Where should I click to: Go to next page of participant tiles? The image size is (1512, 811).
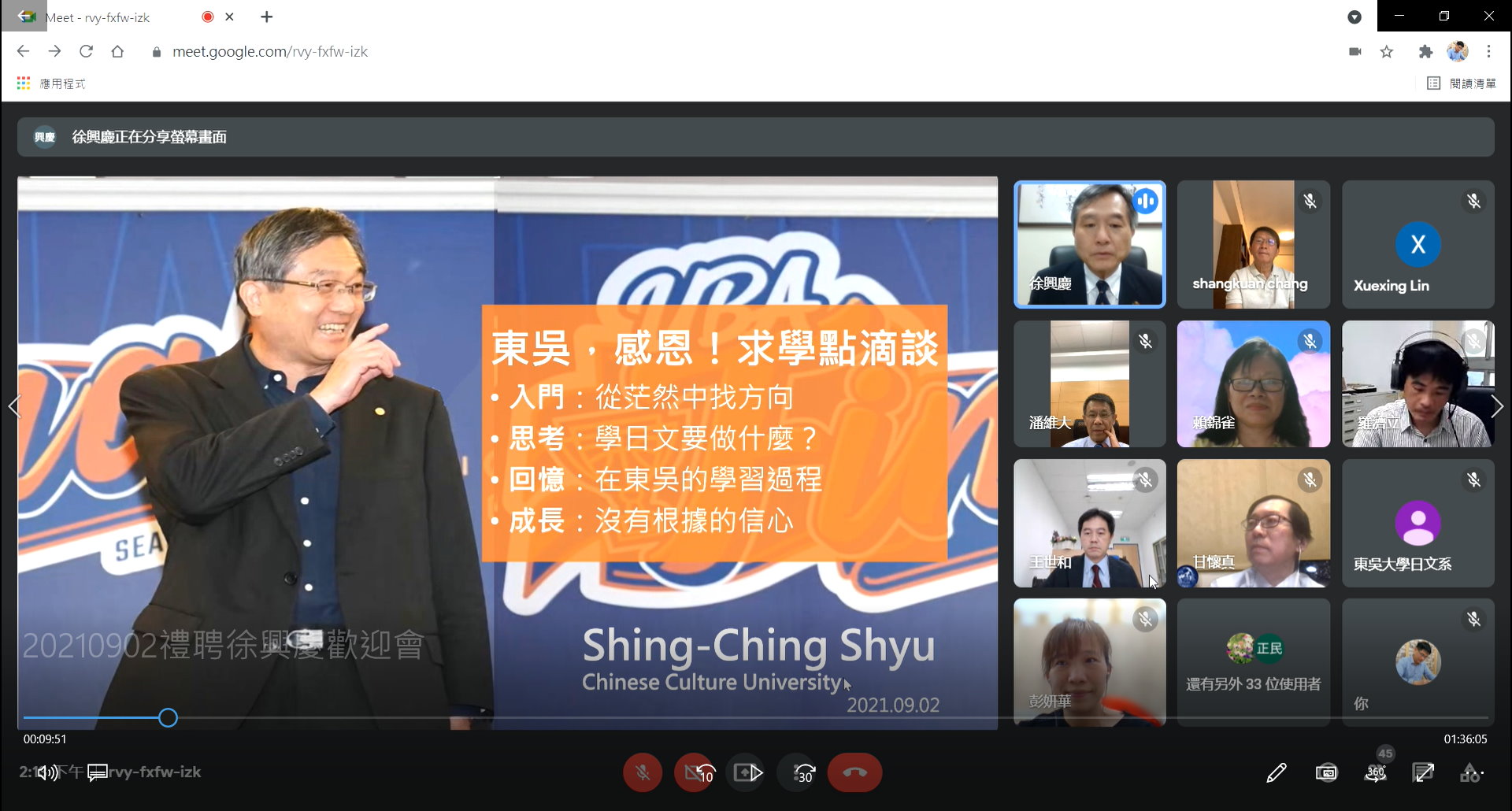point(1497,406)
